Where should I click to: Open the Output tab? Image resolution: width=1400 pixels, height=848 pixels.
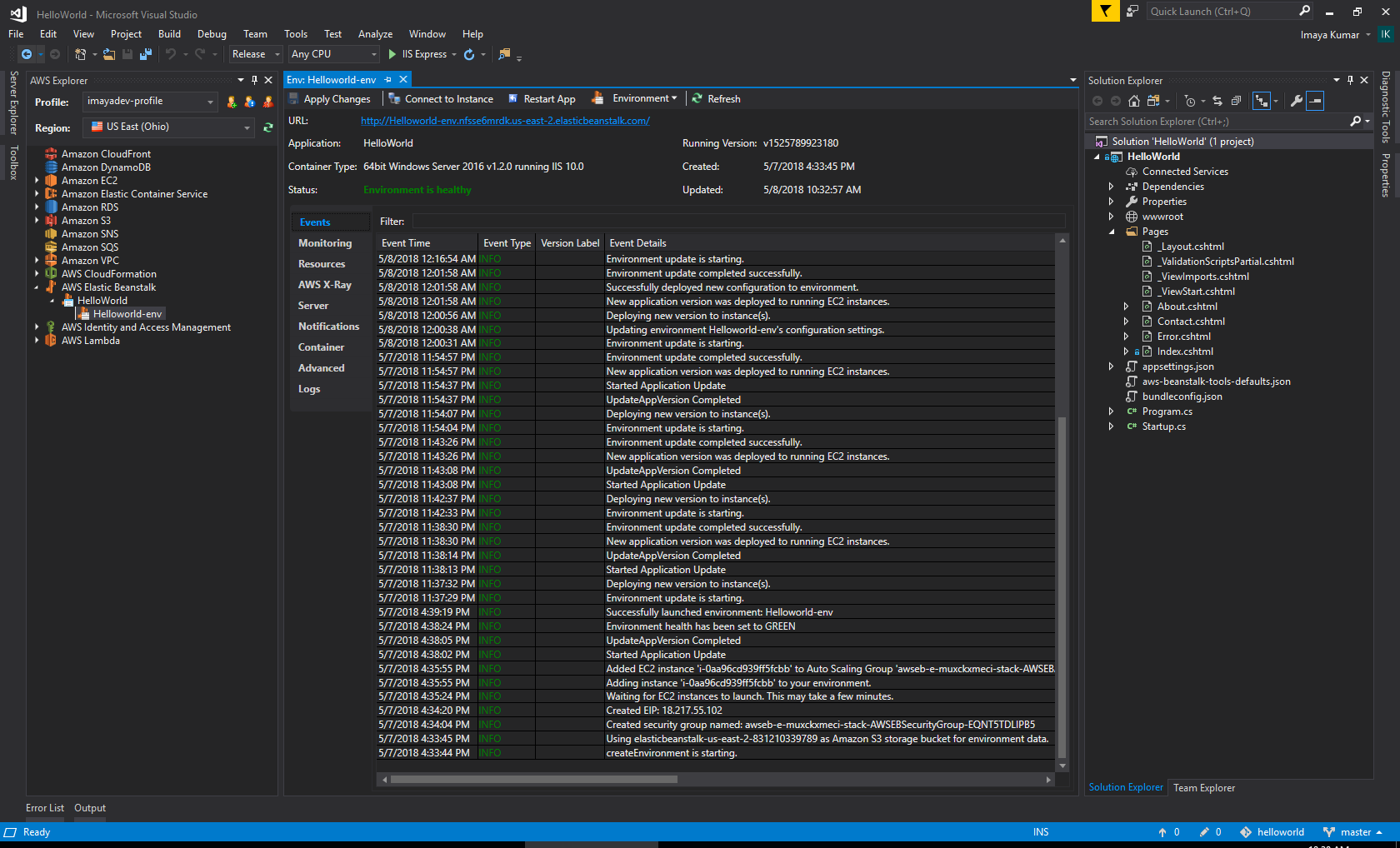[x=90, y=808]
